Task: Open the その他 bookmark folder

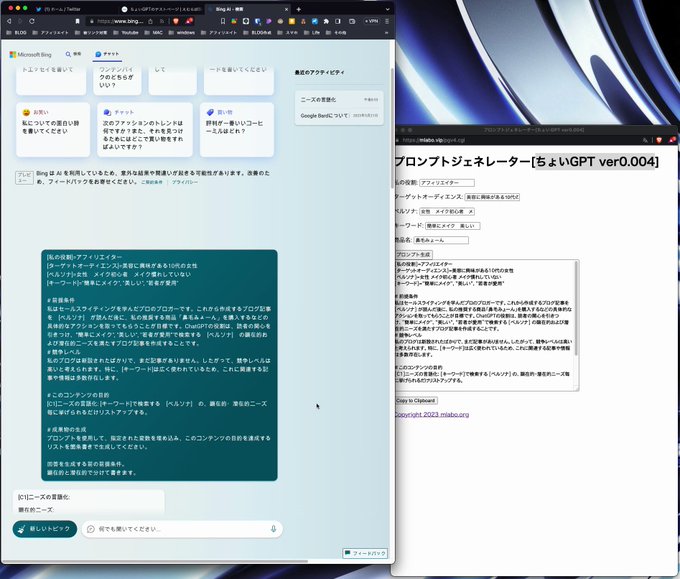Action: 337,33
